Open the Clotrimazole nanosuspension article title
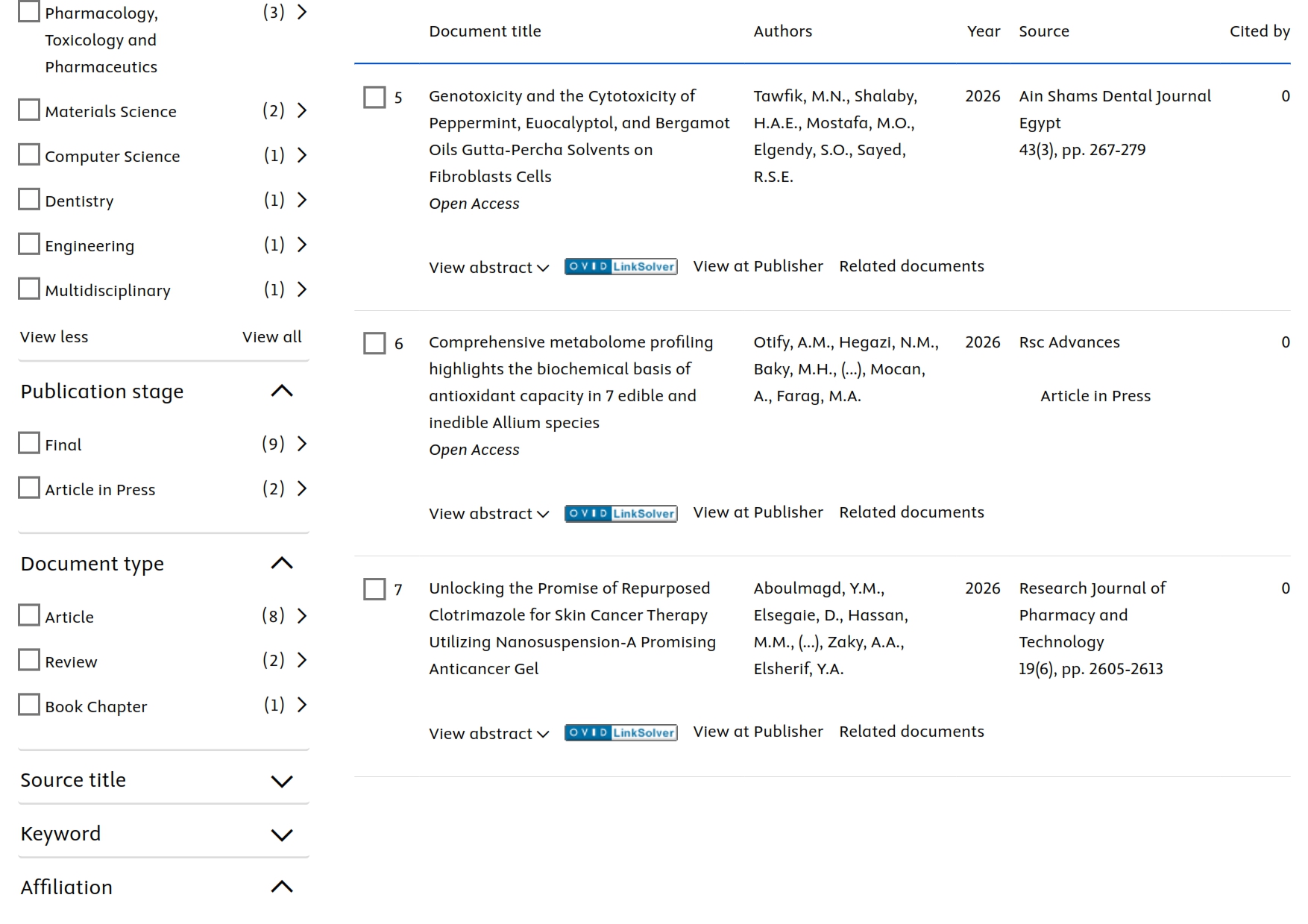This screenshot has width=1308, height=924. [x=572, y=628]
